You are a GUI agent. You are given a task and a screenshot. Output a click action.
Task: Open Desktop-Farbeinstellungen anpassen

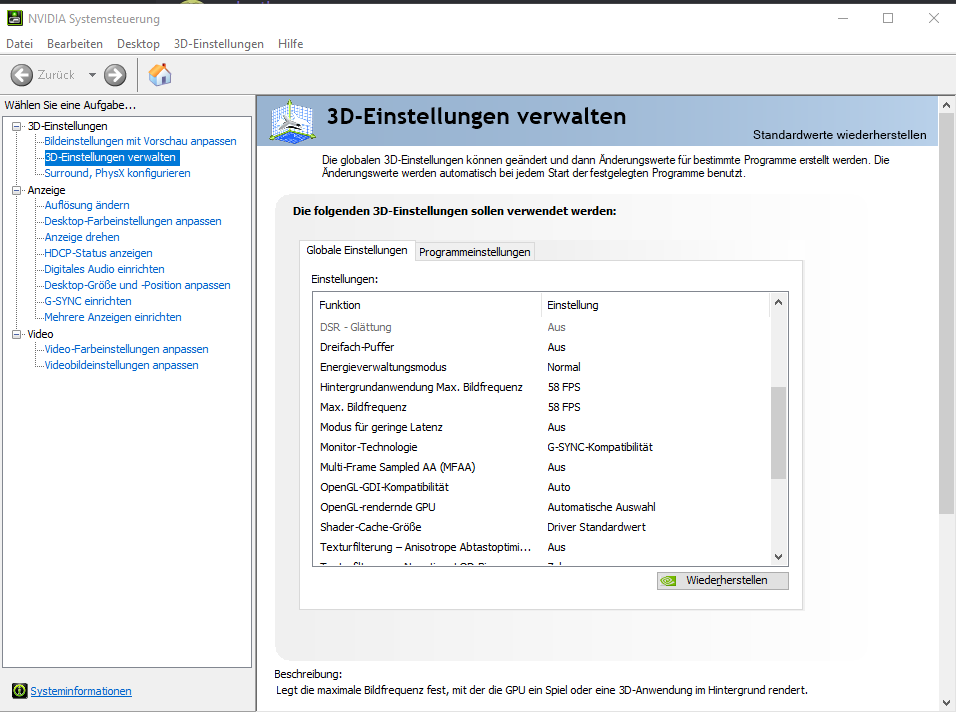(133, 221)
